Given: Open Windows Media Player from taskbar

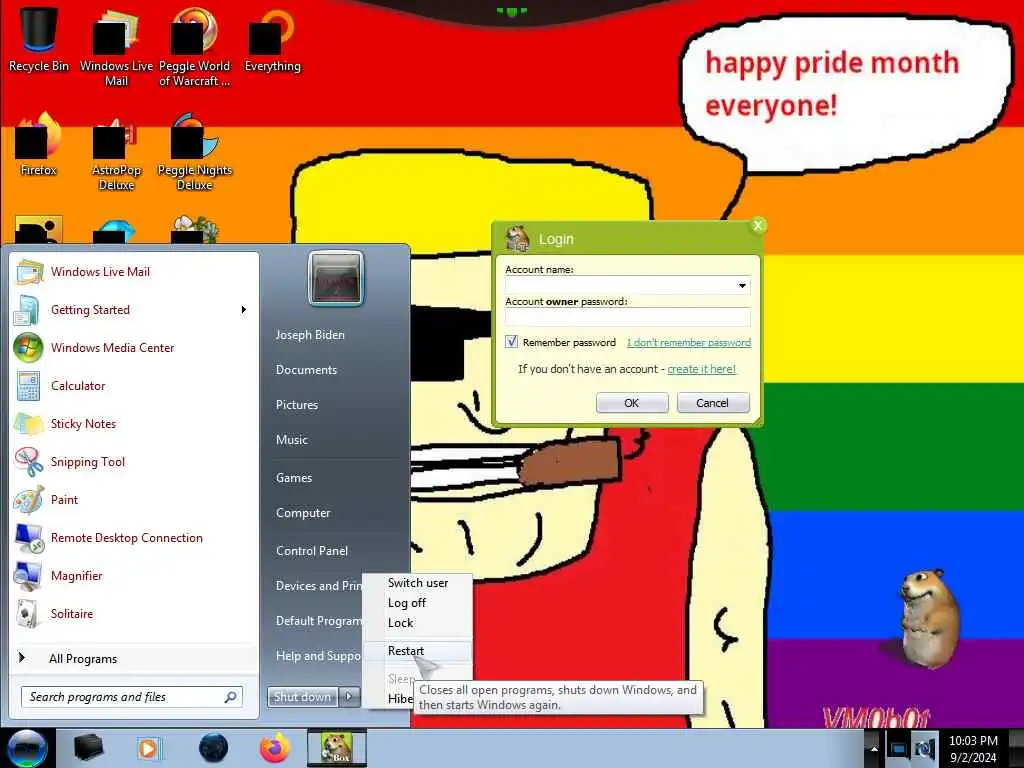Looking at the screenshot, I should pyautogui.click(x=149, y=748).
